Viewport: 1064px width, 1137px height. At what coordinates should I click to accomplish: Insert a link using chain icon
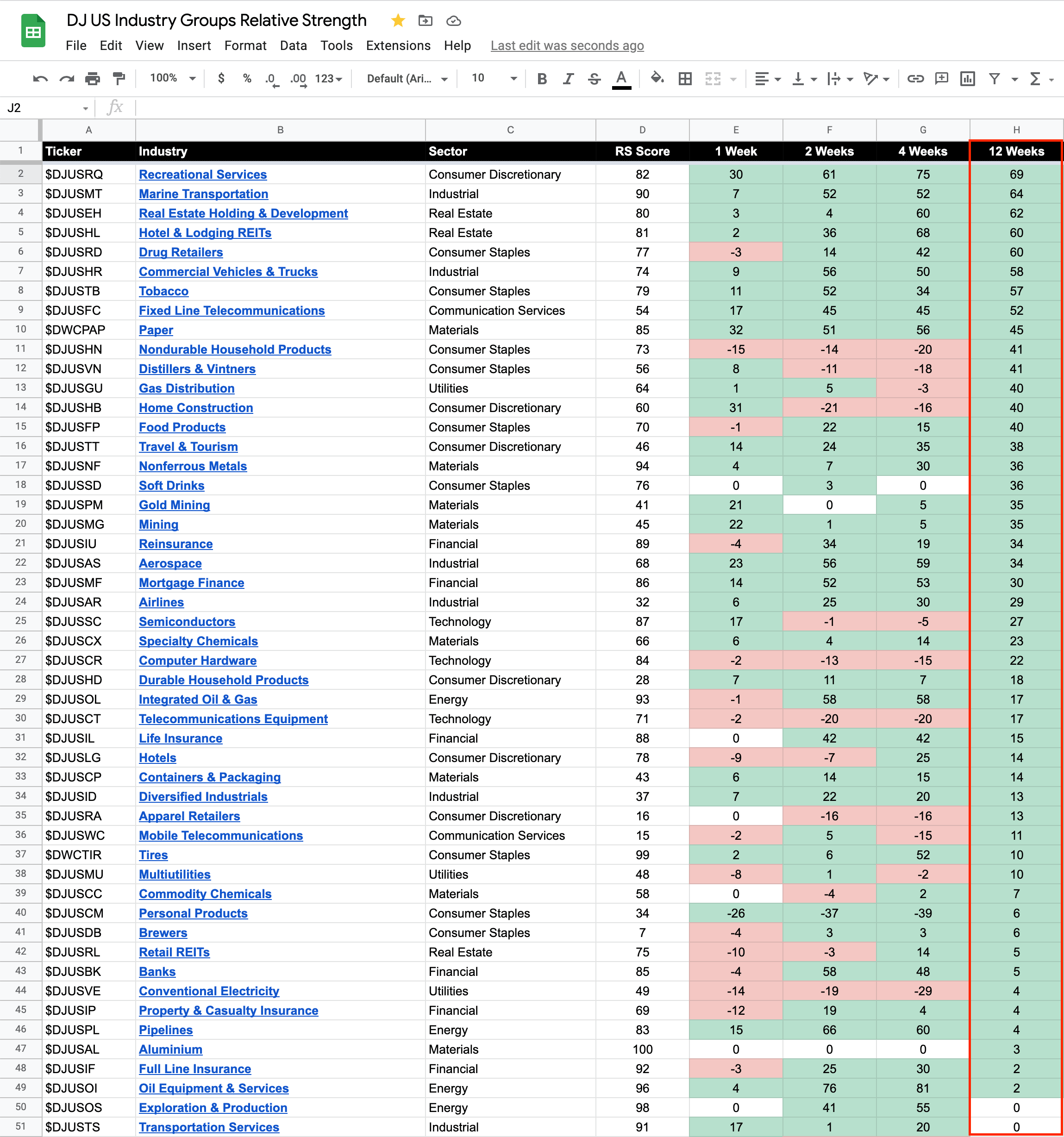click(915, 79)
